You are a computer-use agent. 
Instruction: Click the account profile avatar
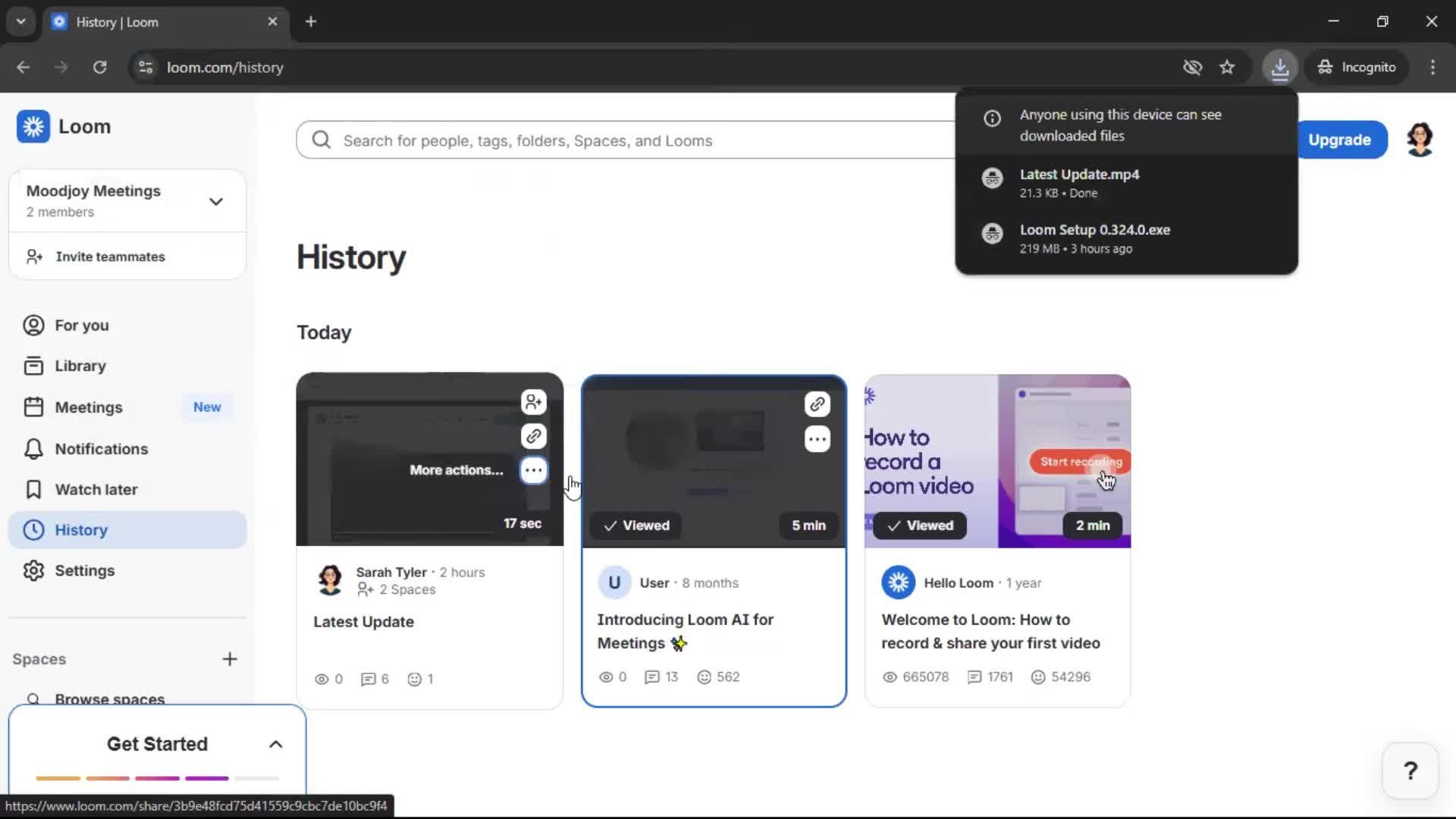pos(1420,139)
